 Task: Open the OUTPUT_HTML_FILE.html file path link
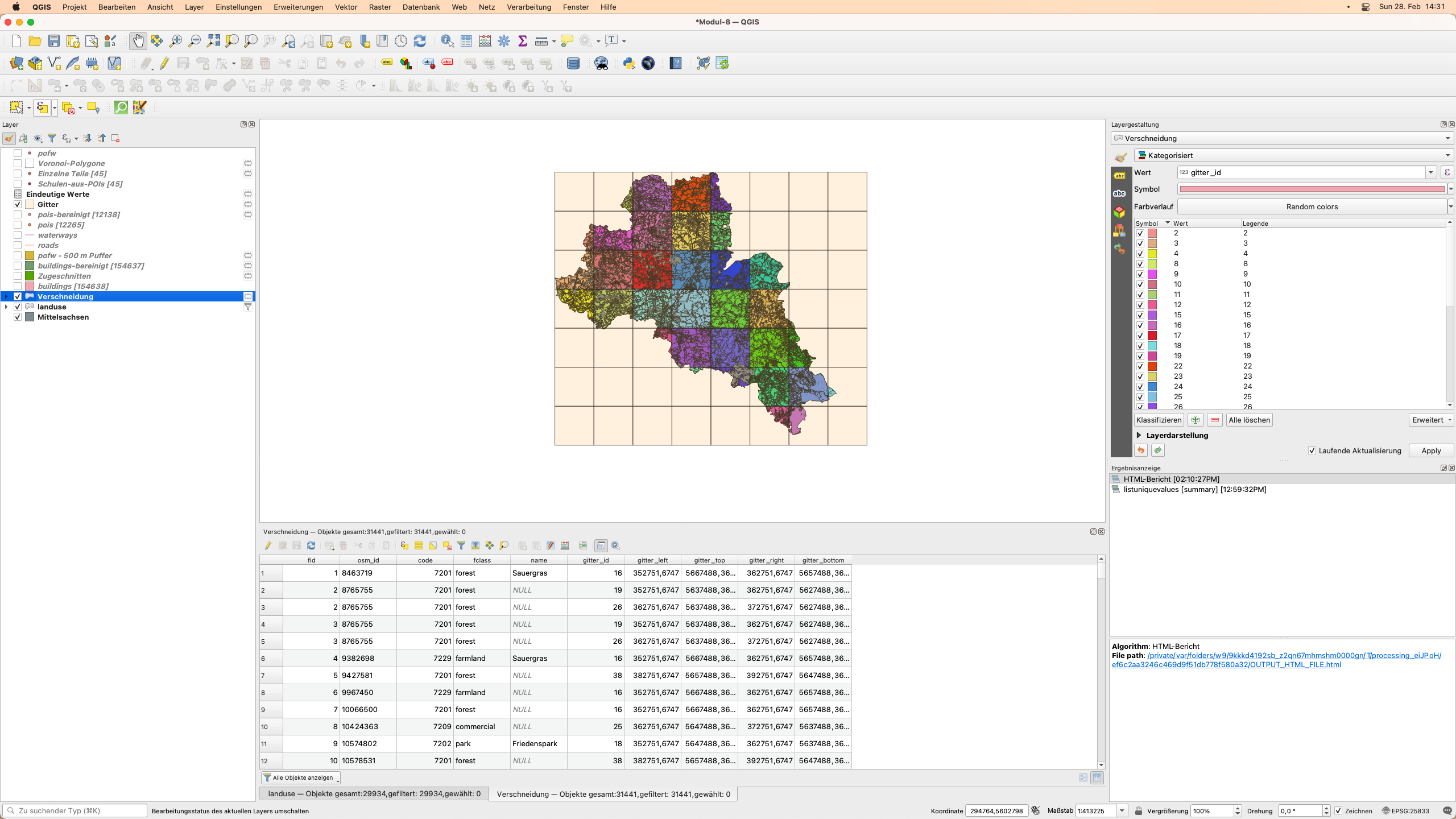pos(1276,660)
